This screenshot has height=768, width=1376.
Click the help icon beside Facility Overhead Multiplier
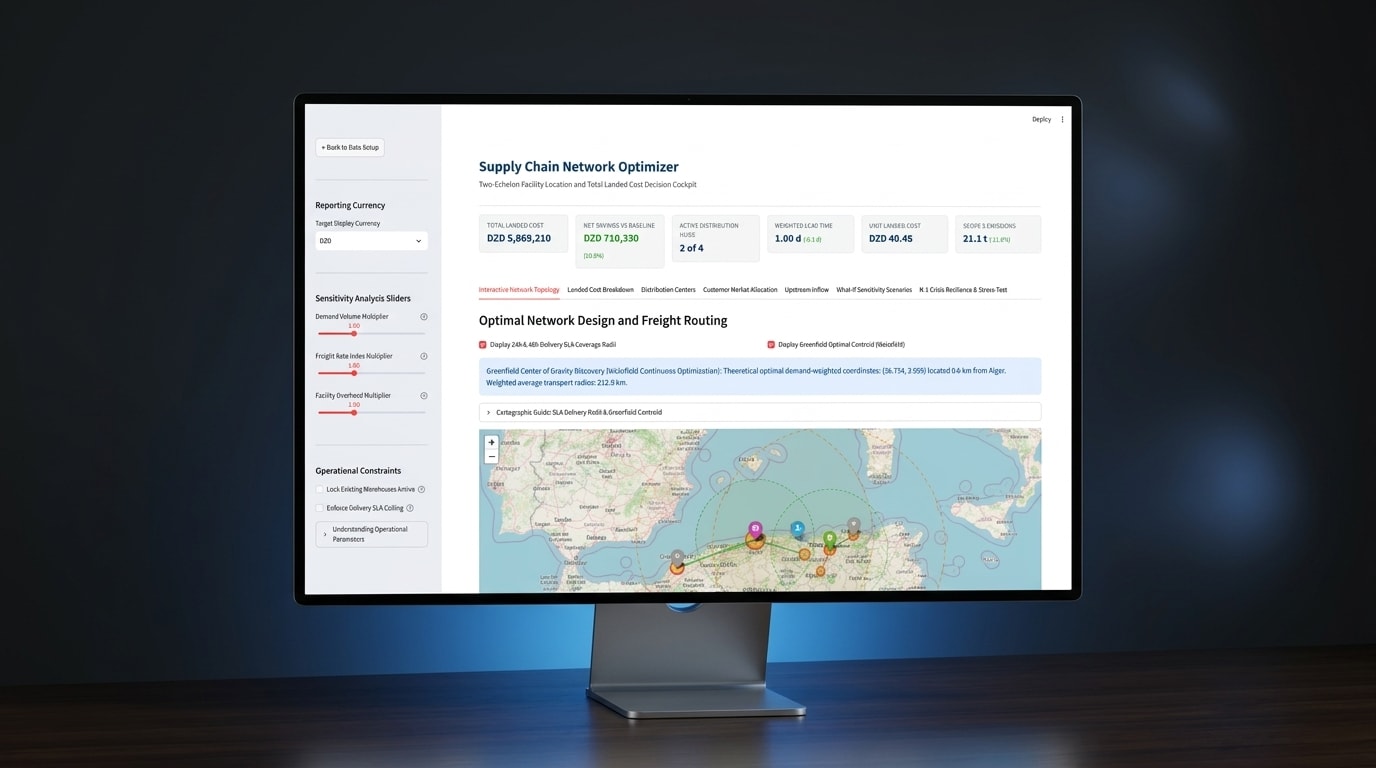coord(424,396)
